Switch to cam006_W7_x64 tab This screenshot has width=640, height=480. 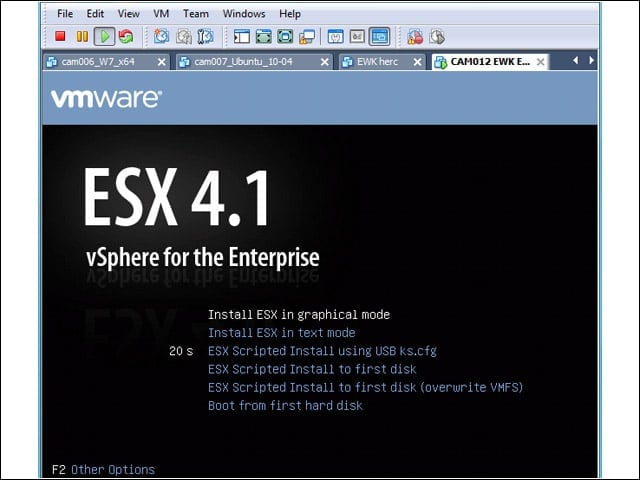pyautogui.click(x=107, y=62)
